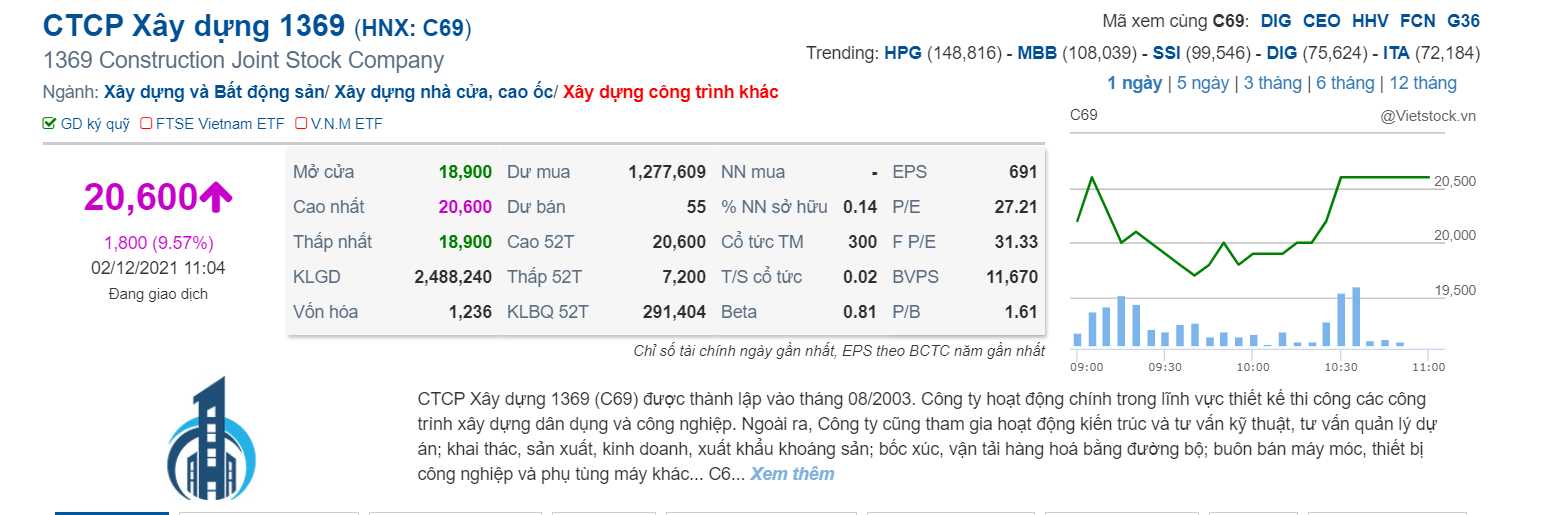
Task: Click the BVPS value 11,670
Action: click(1011, 277)
